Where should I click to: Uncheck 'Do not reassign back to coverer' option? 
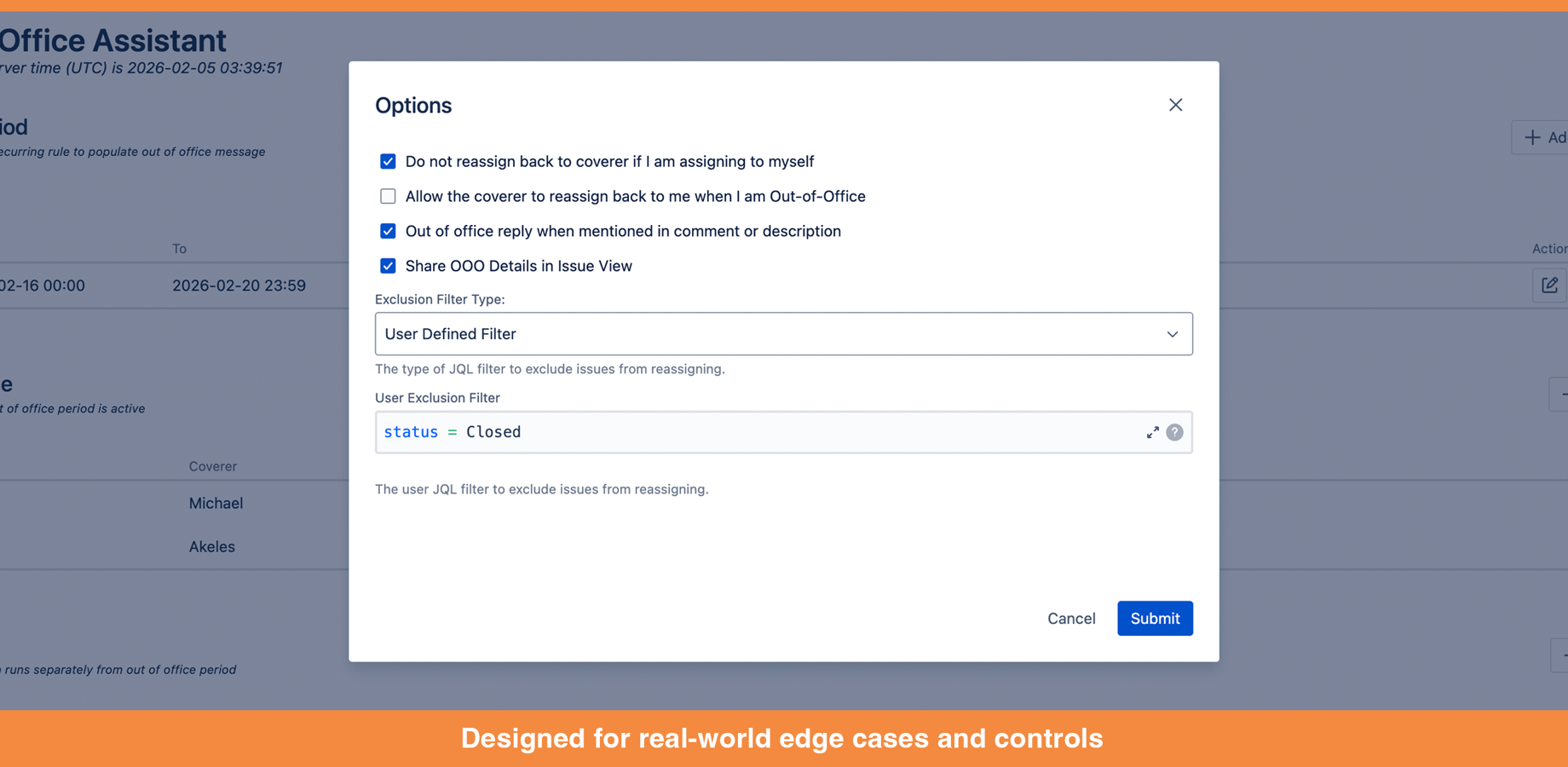coord(388,161)
